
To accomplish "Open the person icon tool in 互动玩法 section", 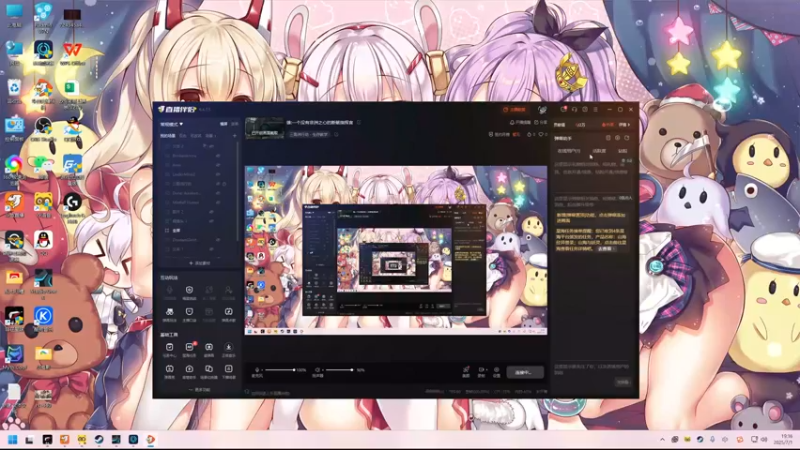I will (x=229, y=290).
